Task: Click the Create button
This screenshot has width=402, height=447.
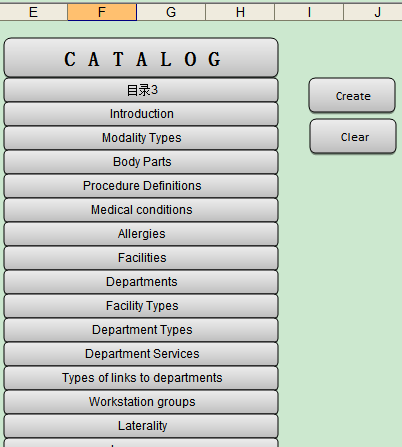Action: point(352,96)
